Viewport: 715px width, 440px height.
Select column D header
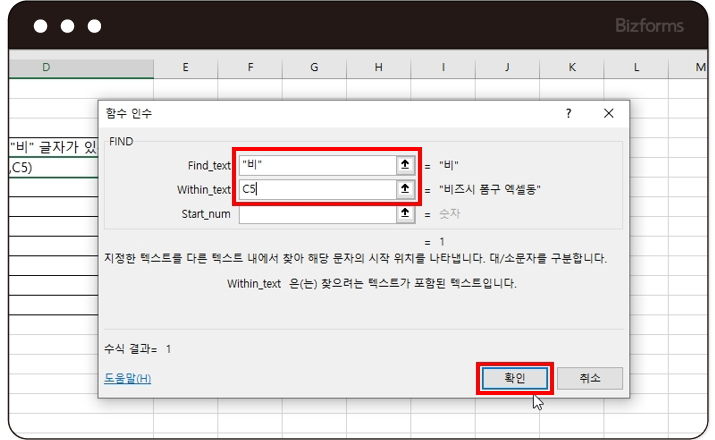(x=47, y=67)
